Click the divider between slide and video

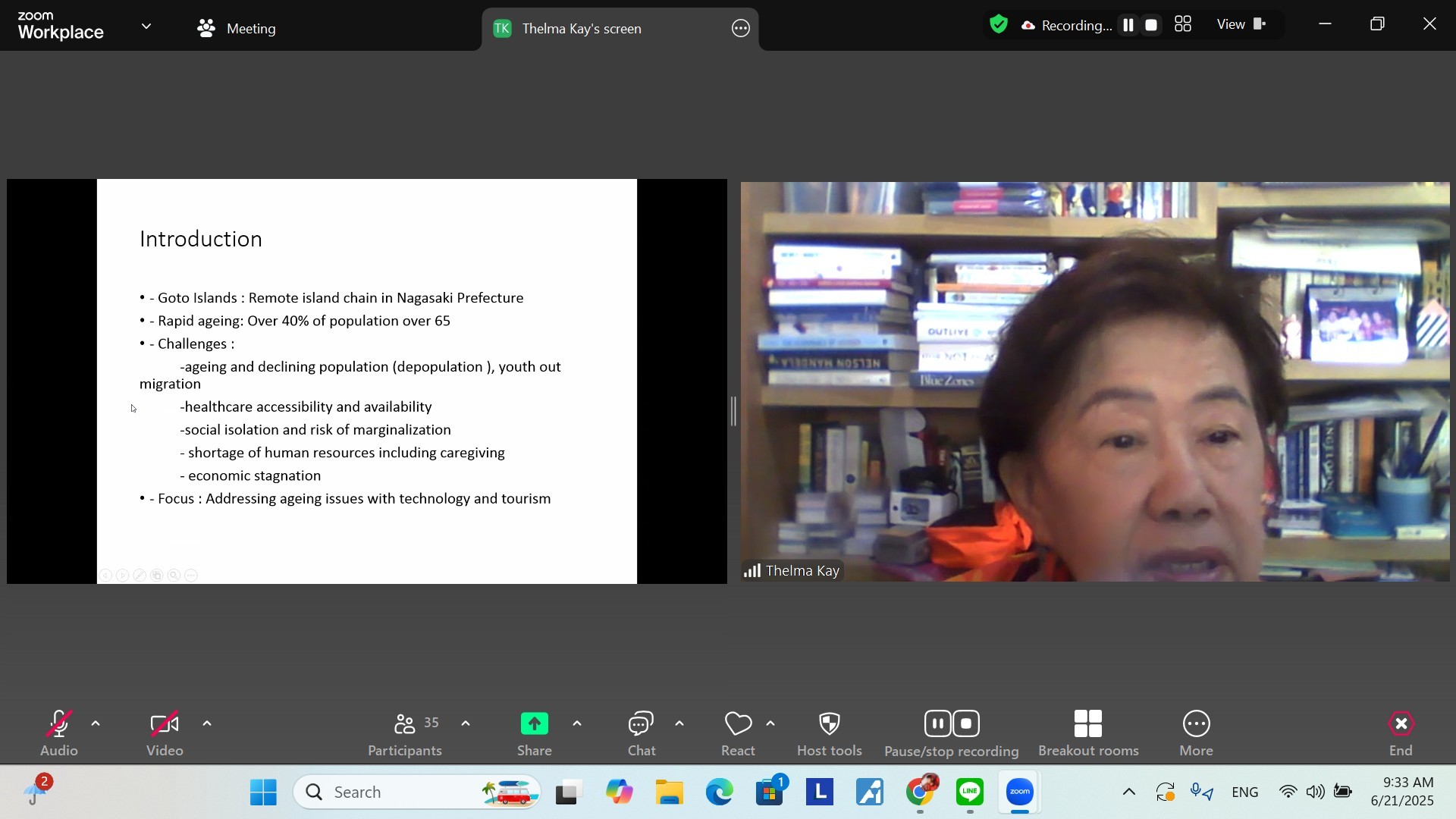(x=733, y=410)
